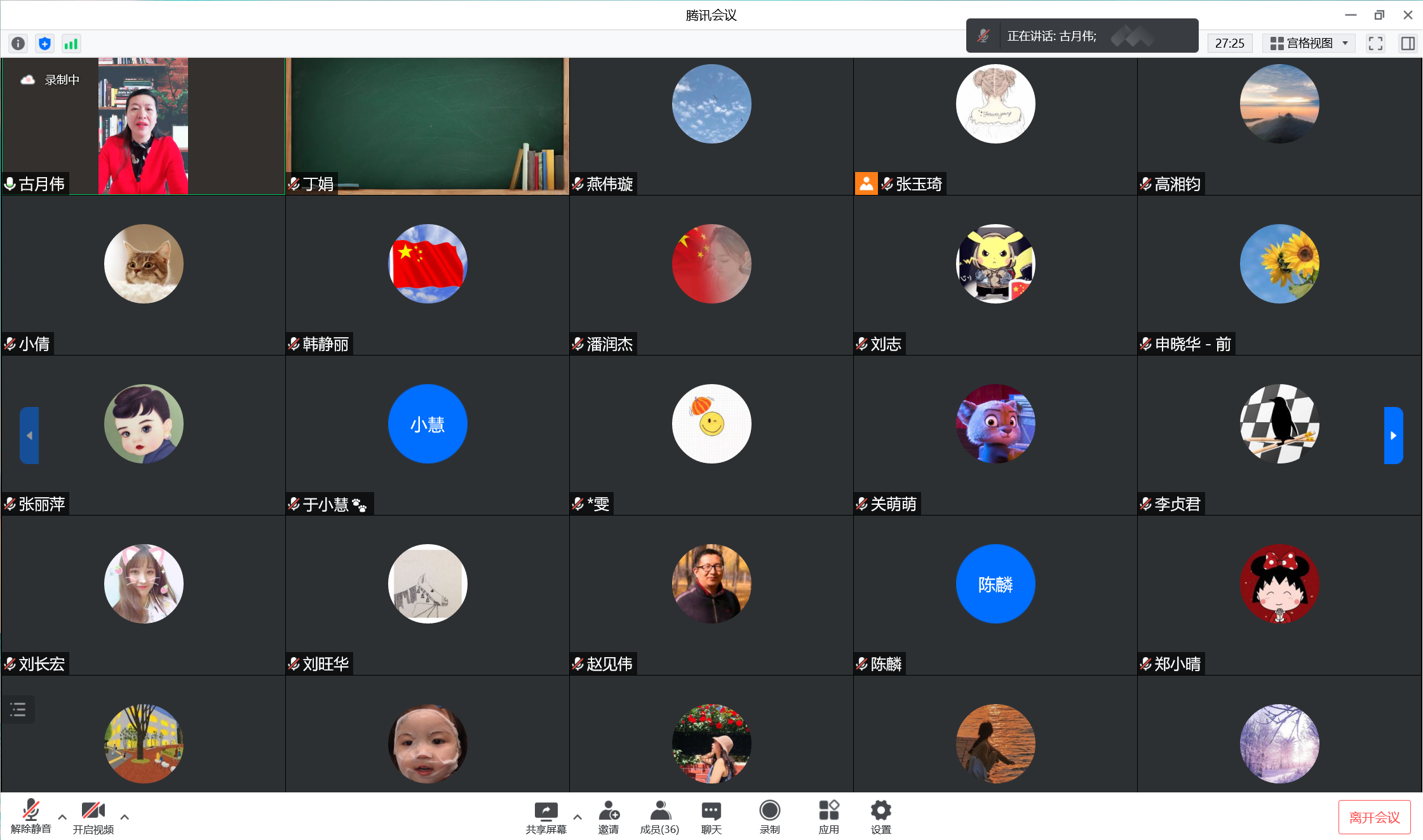Toggle fullscreen mode icon
Viewport: 1423px width, 840px height.
click(1375, 43)
